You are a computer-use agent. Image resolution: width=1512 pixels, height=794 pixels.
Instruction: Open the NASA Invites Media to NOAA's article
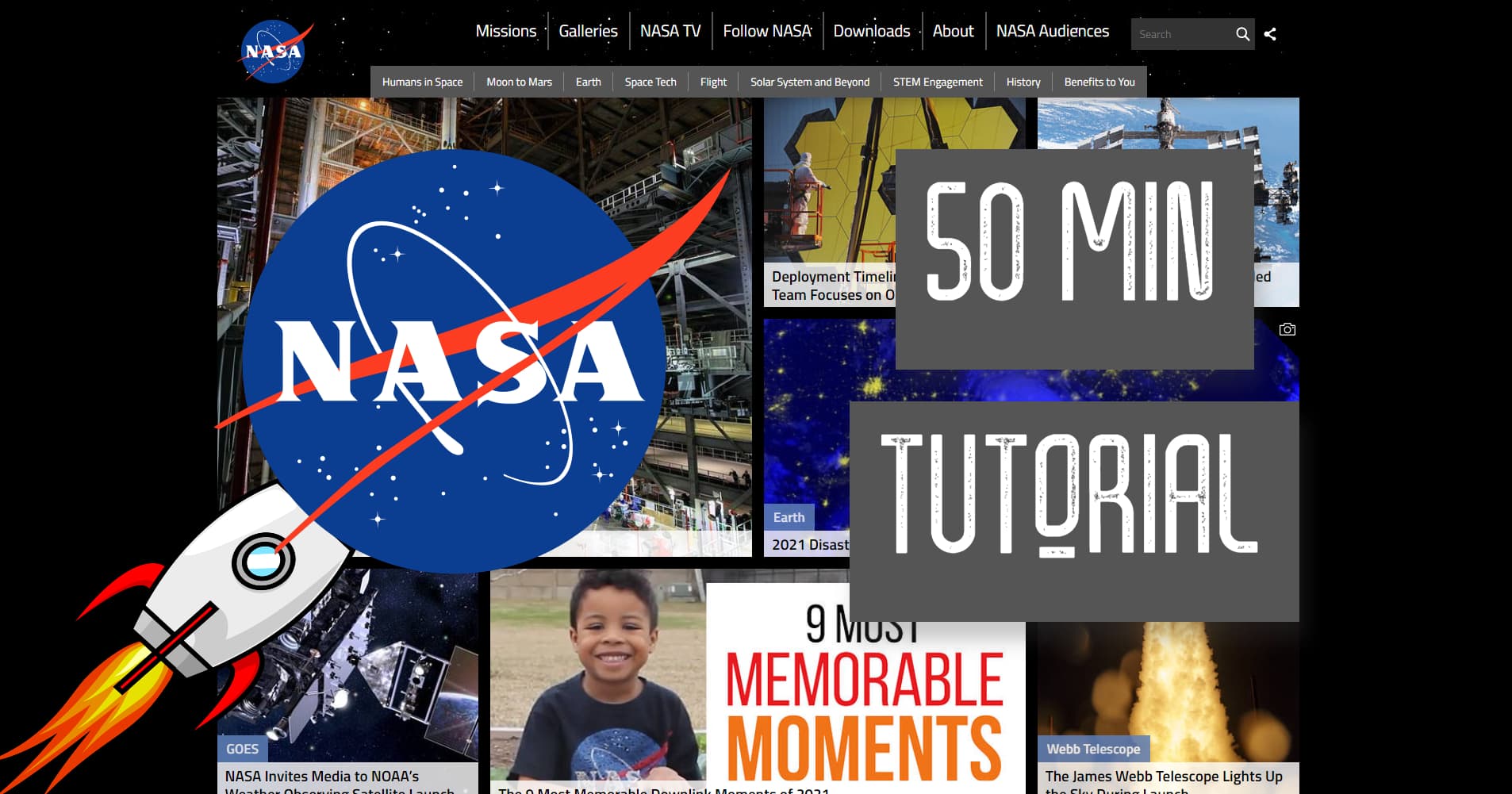pyautogui.click(x=321, y=777)
